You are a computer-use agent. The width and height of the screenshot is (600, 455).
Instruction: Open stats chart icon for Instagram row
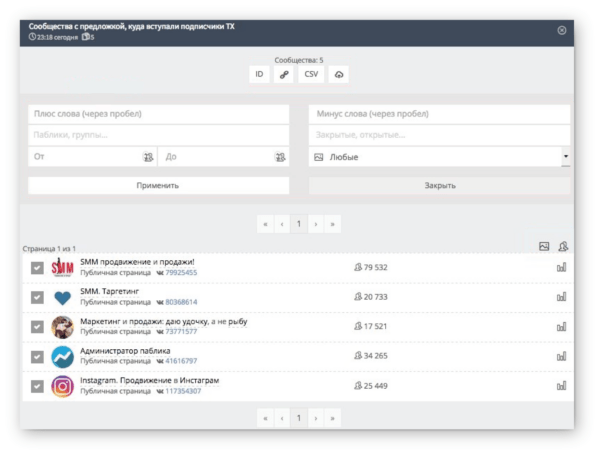[x=561, y=386]
